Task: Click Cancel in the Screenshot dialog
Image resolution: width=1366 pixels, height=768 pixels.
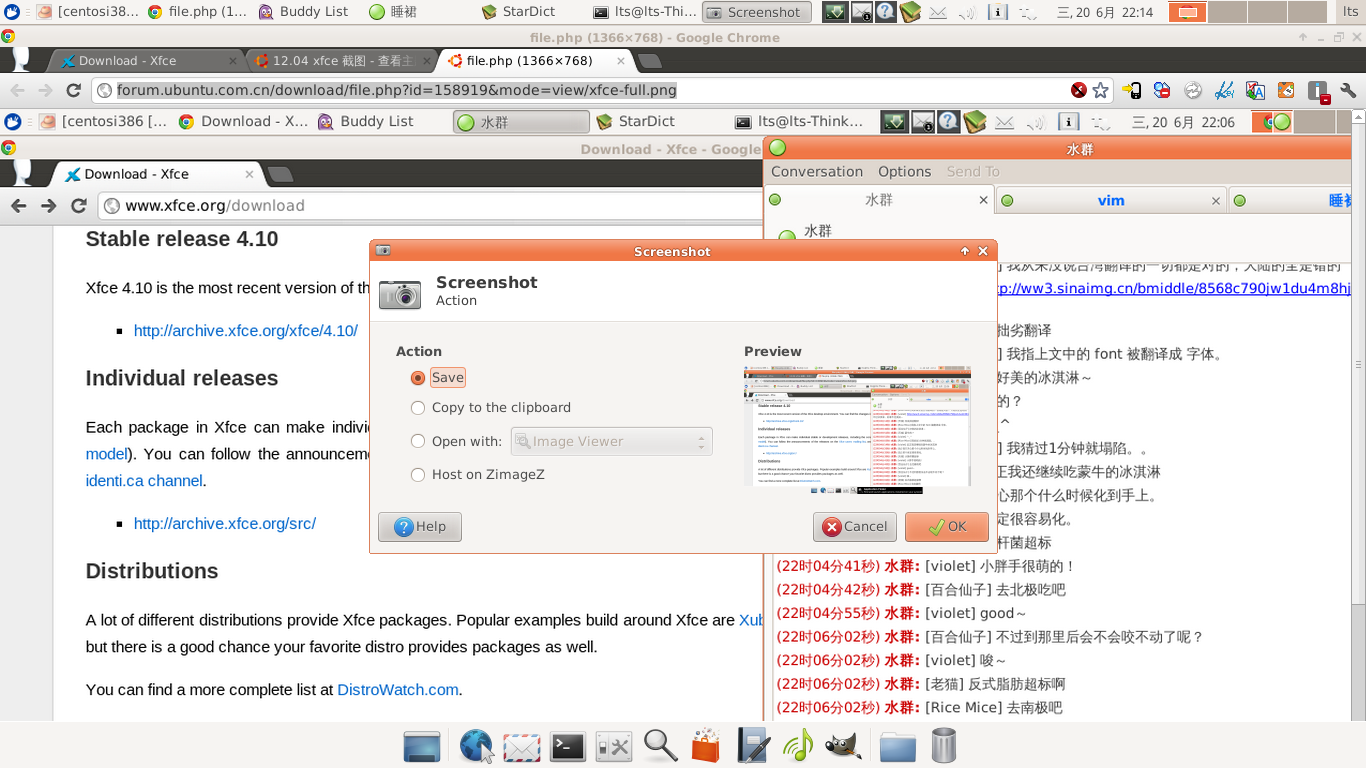Action: tap(855, 527)
